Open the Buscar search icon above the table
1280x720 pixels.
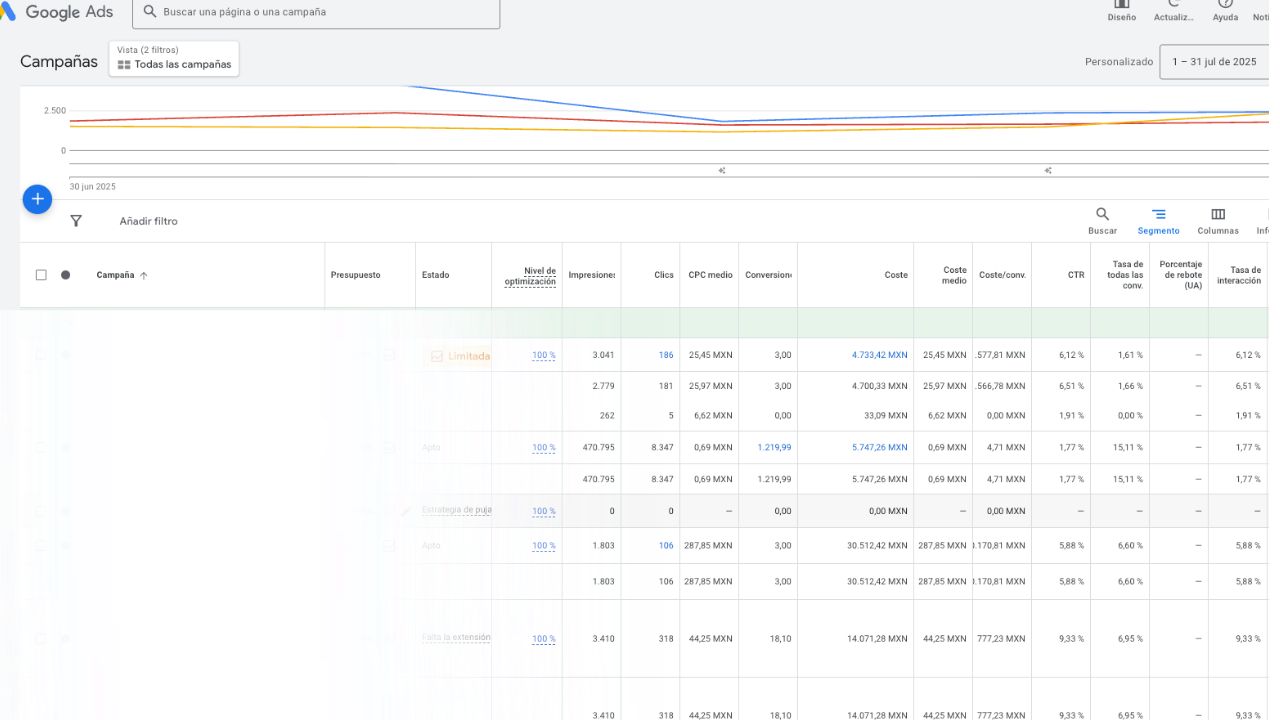(1101, 214)
